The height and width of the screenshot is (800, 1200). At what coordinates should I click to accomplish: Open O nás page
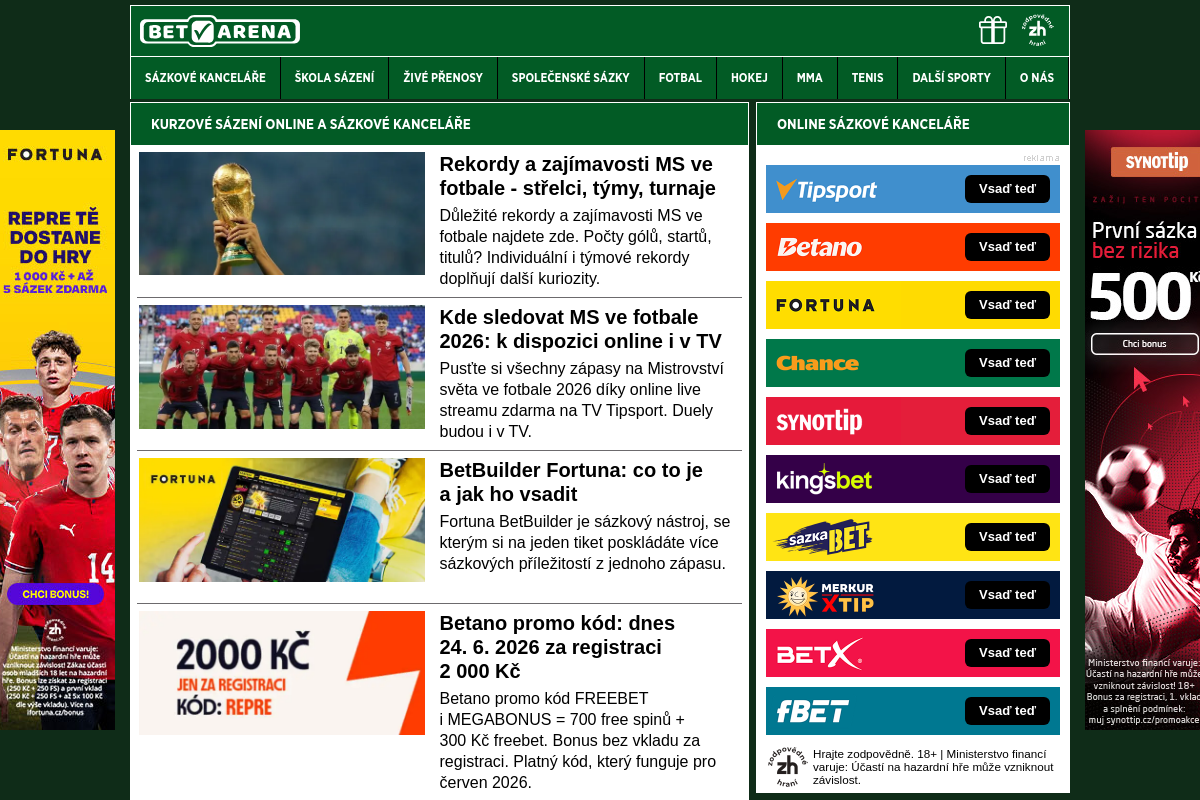point(1037,78)
